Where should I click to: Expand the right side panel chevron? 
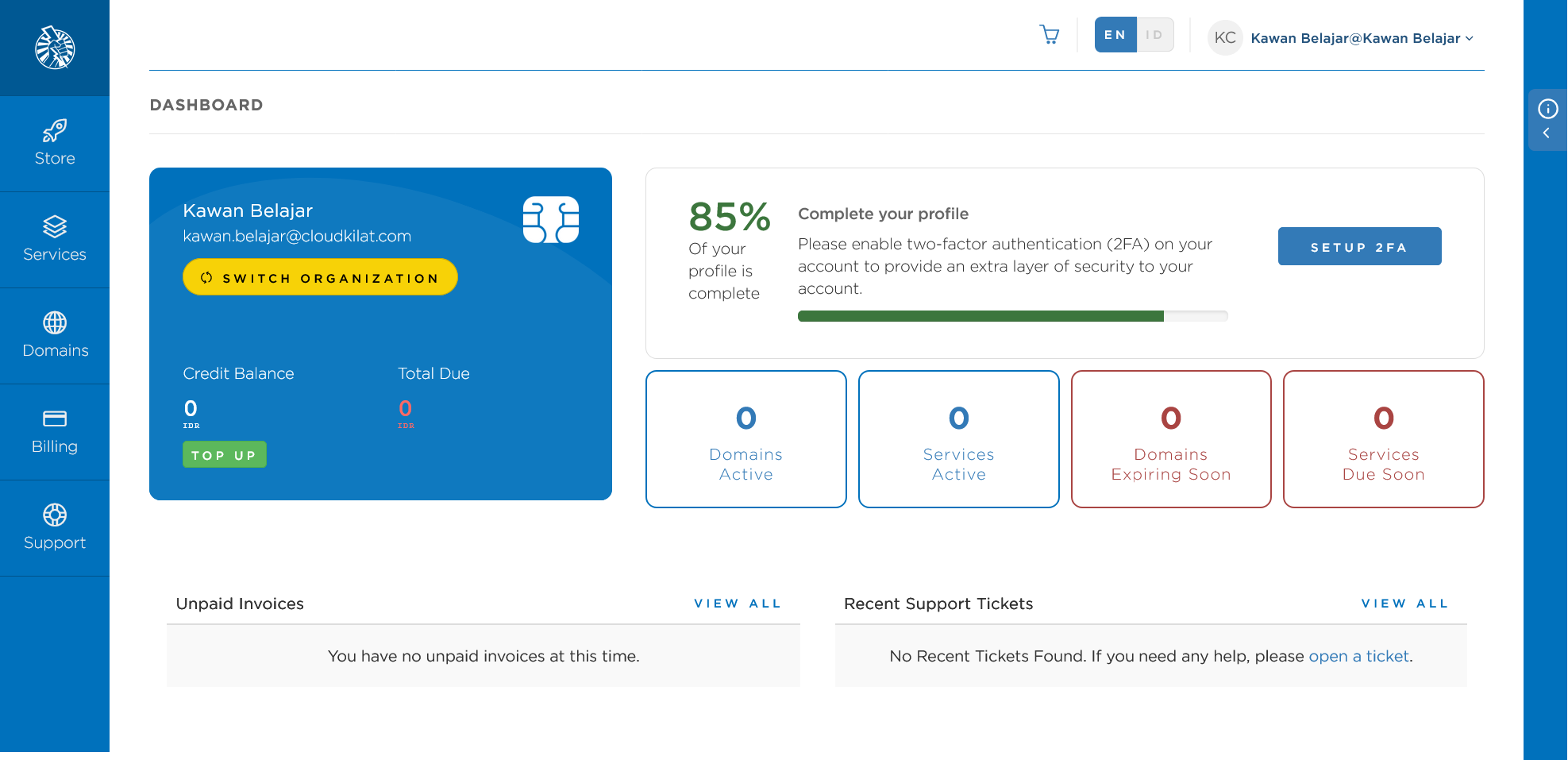1546,133
